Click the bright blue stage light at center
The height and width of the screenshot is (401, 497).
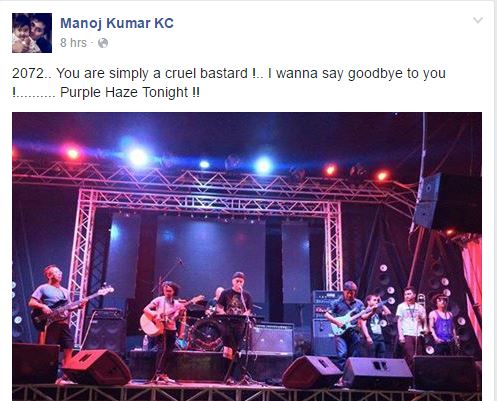[x=263, y=165]
